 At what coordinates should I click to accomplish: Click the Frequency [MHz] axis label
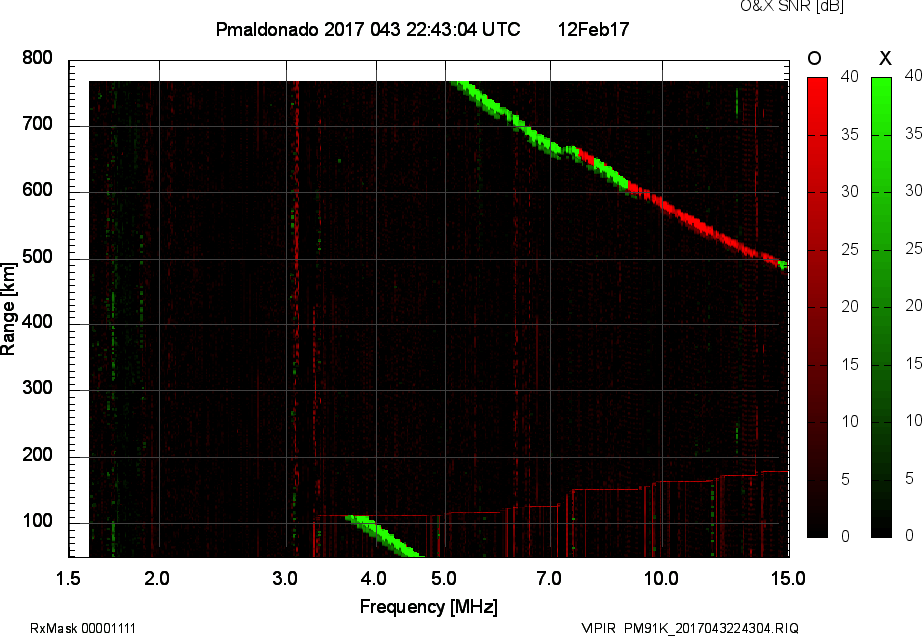428,606
